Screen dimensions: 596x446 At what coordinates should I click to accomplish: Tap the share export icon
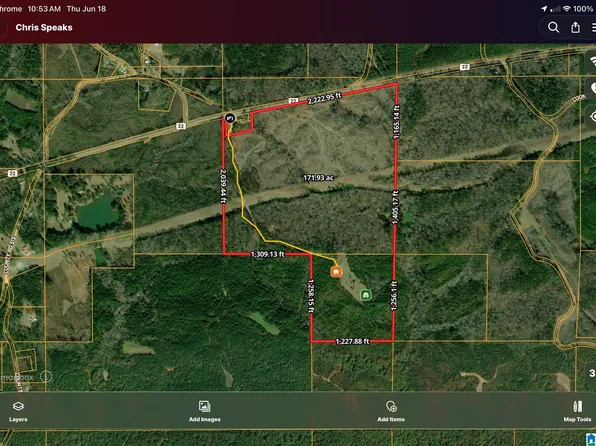point(575,27)
